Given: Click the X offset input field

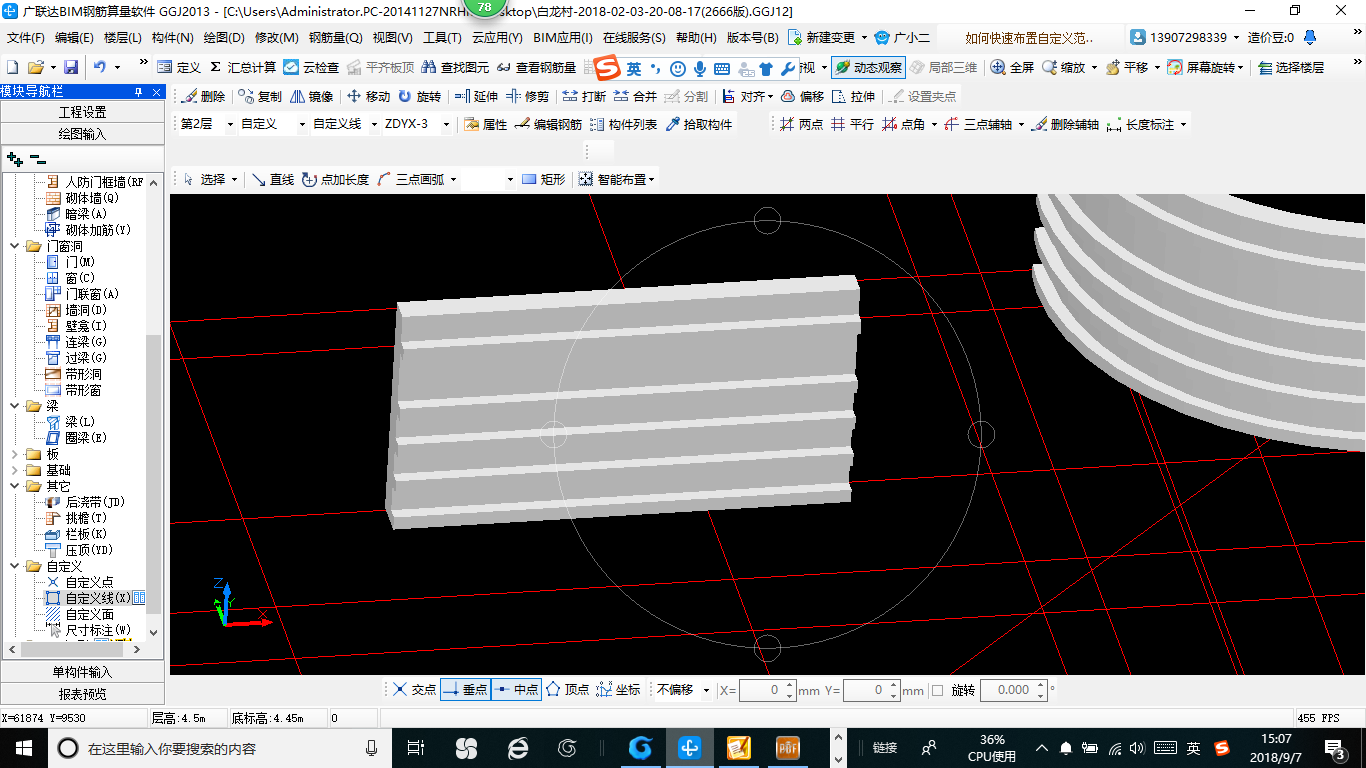Looking at the screenshot, I should tap(762, 690).
